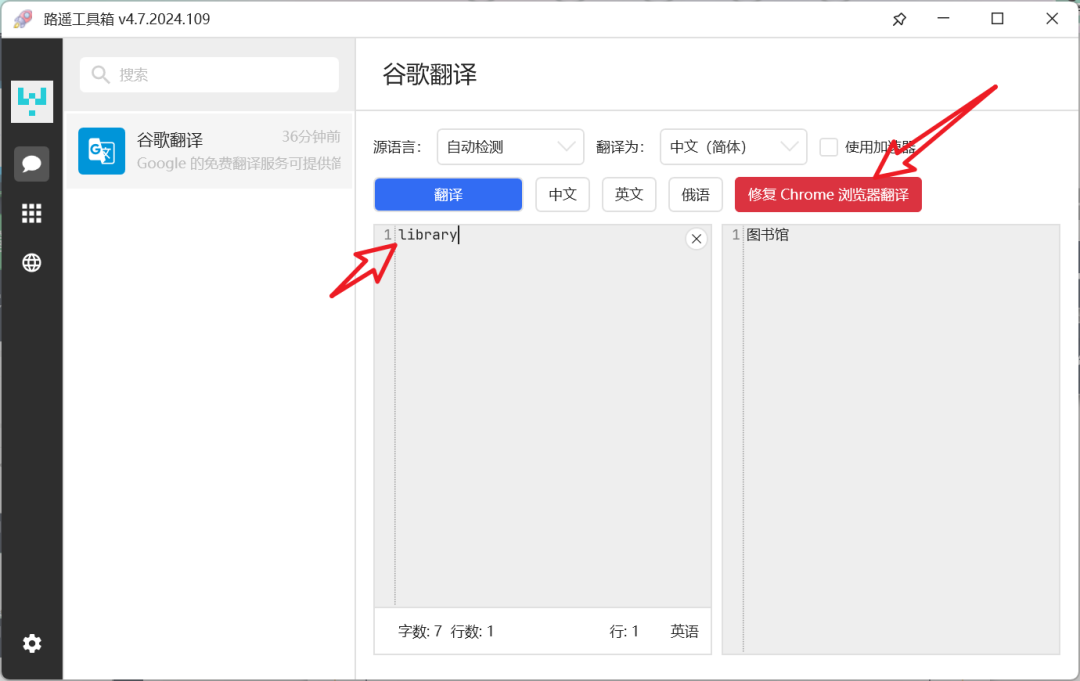
Task: Open the 源语言 自动检测 dropdown
Action: pyautogui.click(x=510, y=147)
